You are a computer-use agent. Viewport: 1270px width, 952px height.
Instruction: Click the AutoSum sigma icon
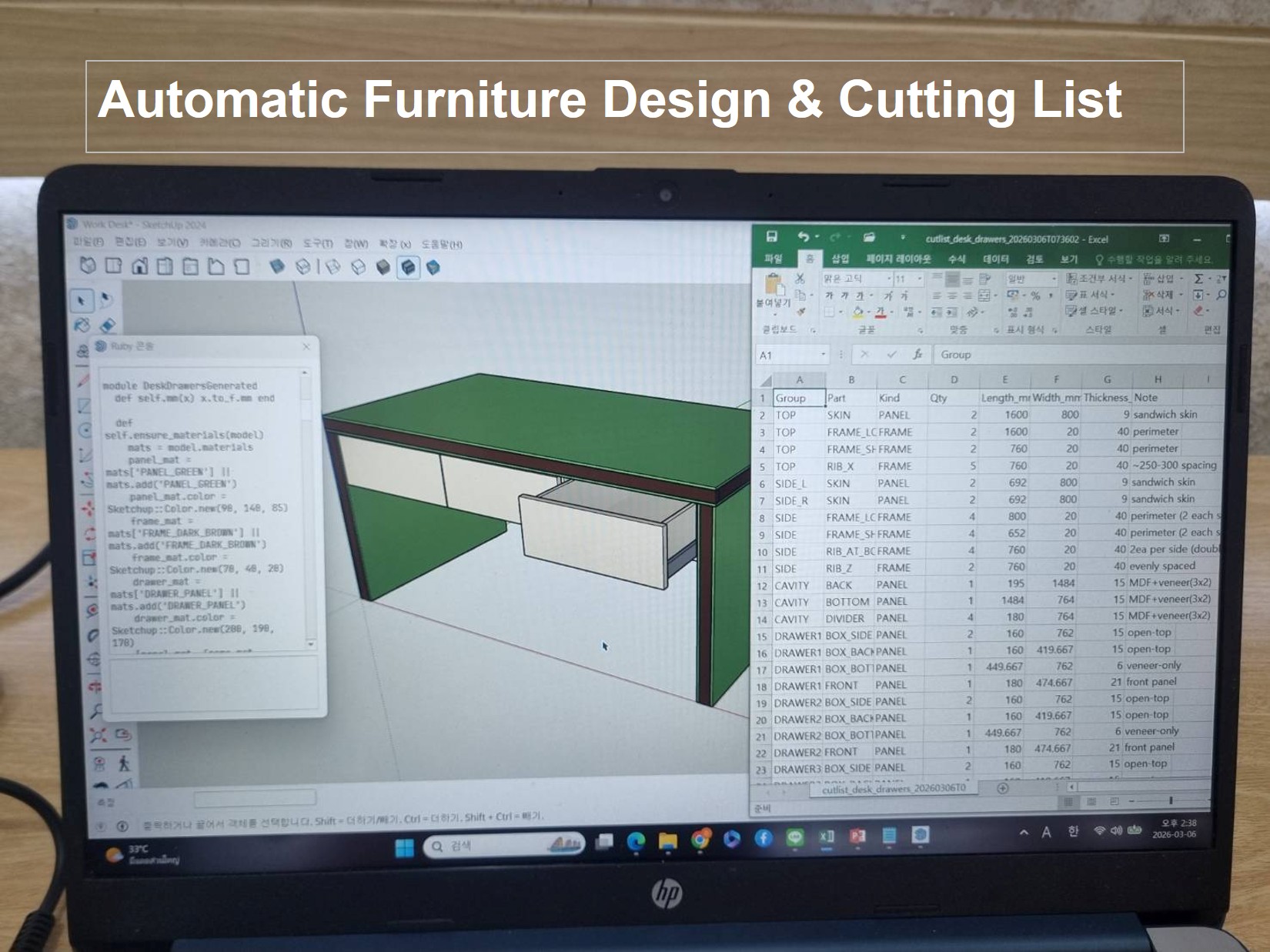[x=1198, y=279]
